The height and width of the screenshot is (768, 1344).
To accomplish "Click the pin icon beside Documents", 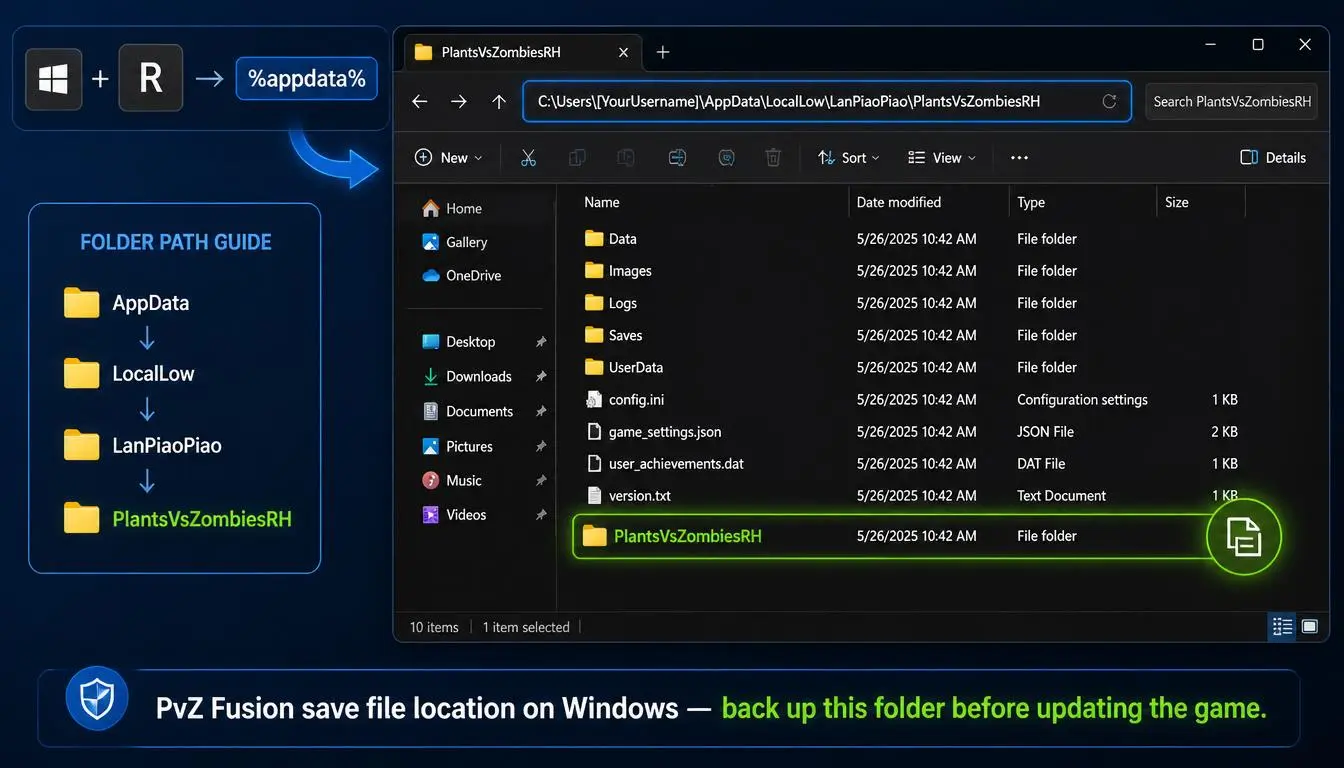I will [x=541, y=411].
